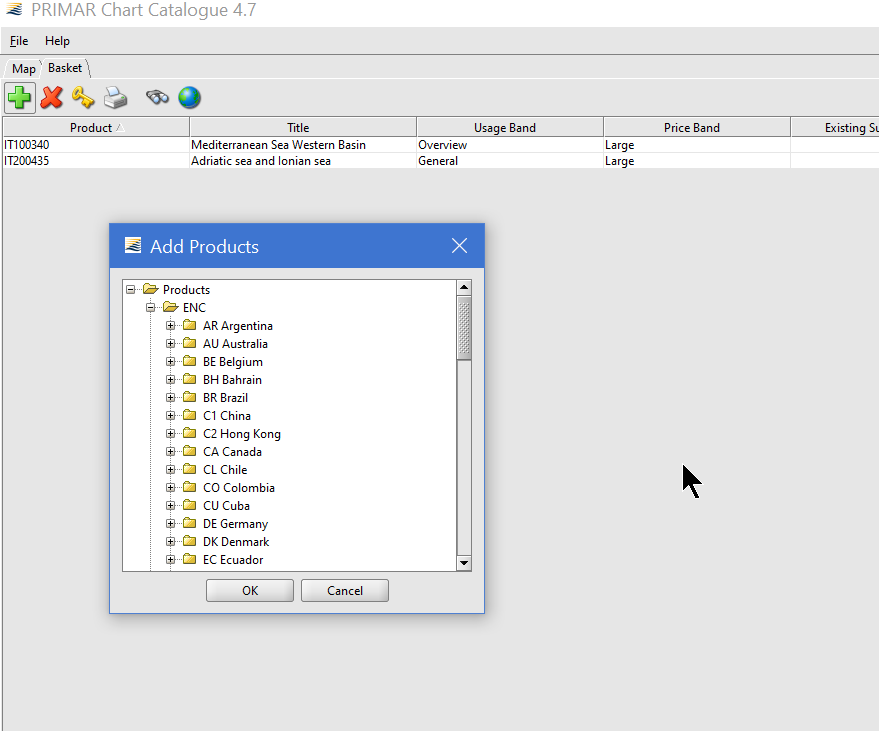Click the AU Australia folder icon

point(189,343)
